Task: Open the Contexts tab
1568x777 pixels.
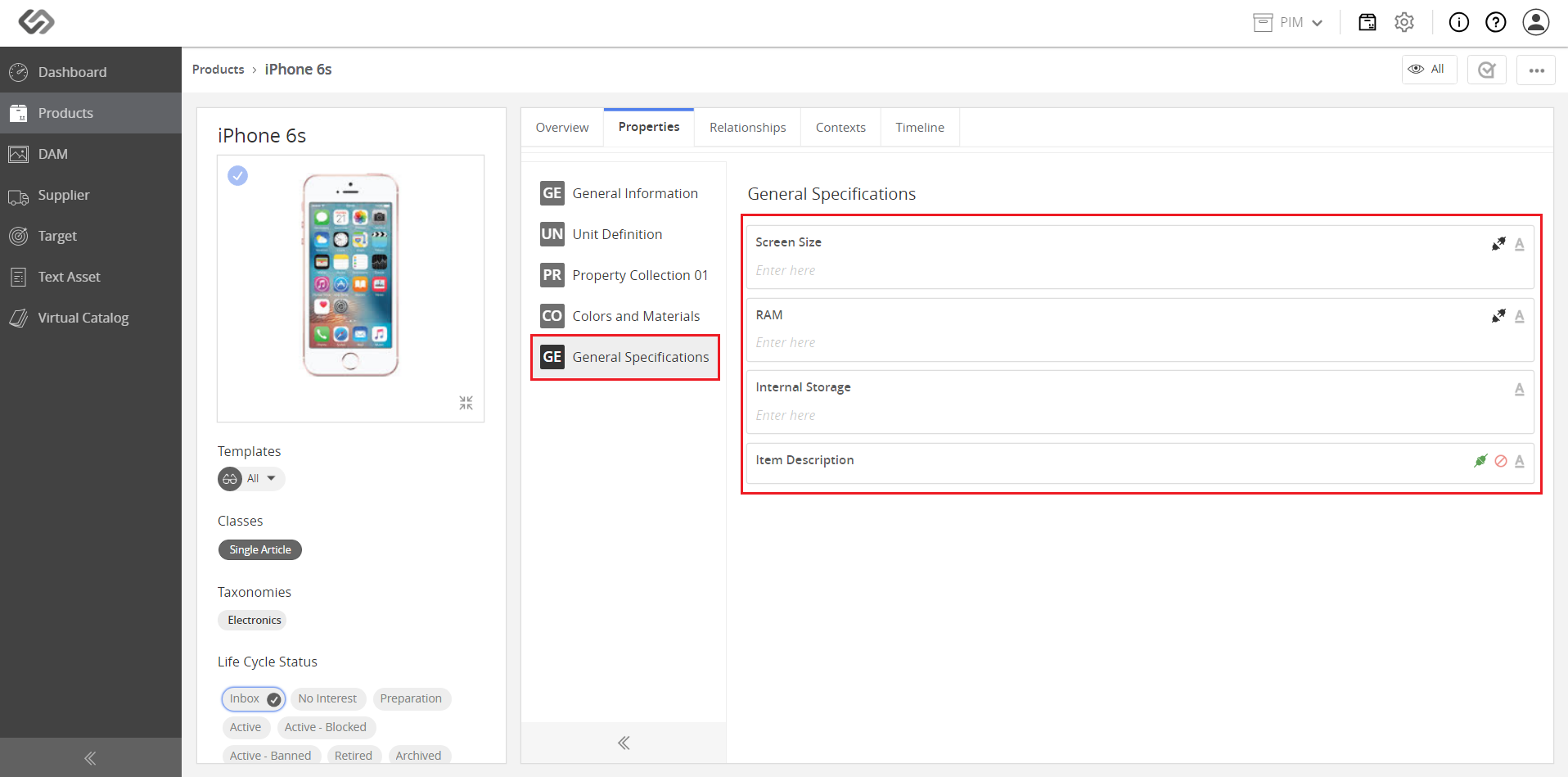Action: [840, 128]
